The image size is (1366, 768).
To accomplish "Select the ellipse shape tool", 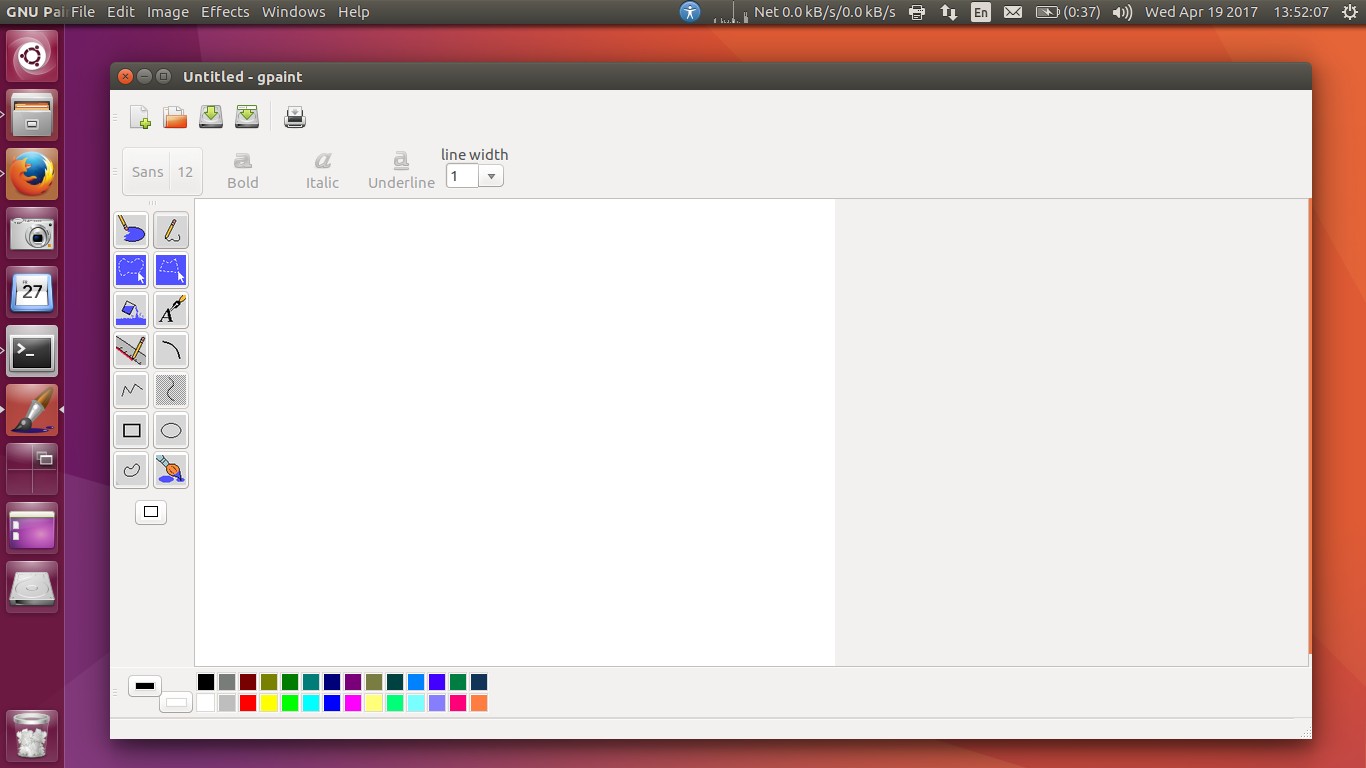I will click(171, 430).
